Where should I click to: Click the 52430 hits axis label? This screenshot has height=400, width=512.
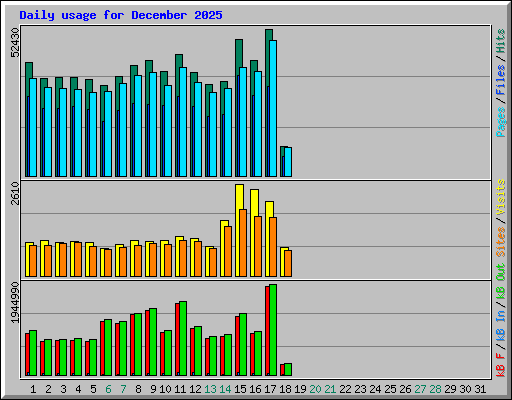(15, 43)
